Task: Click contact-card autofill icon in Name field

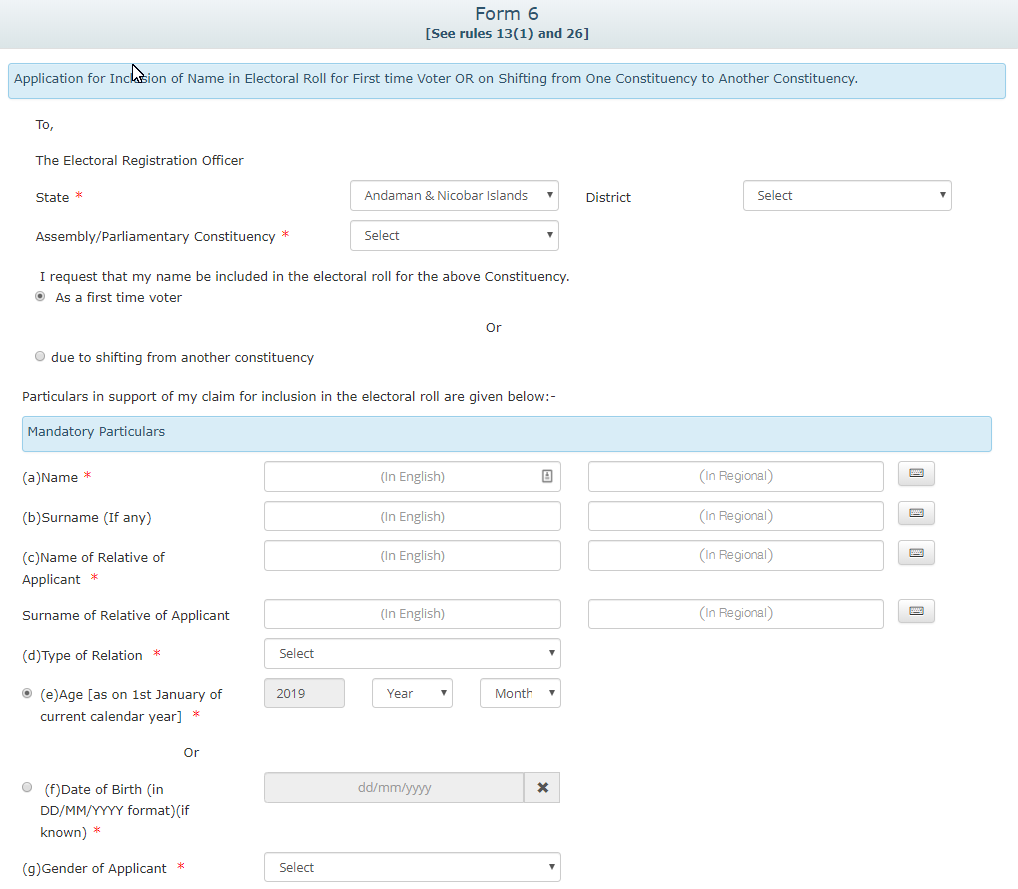Action: tap(547, 477)
